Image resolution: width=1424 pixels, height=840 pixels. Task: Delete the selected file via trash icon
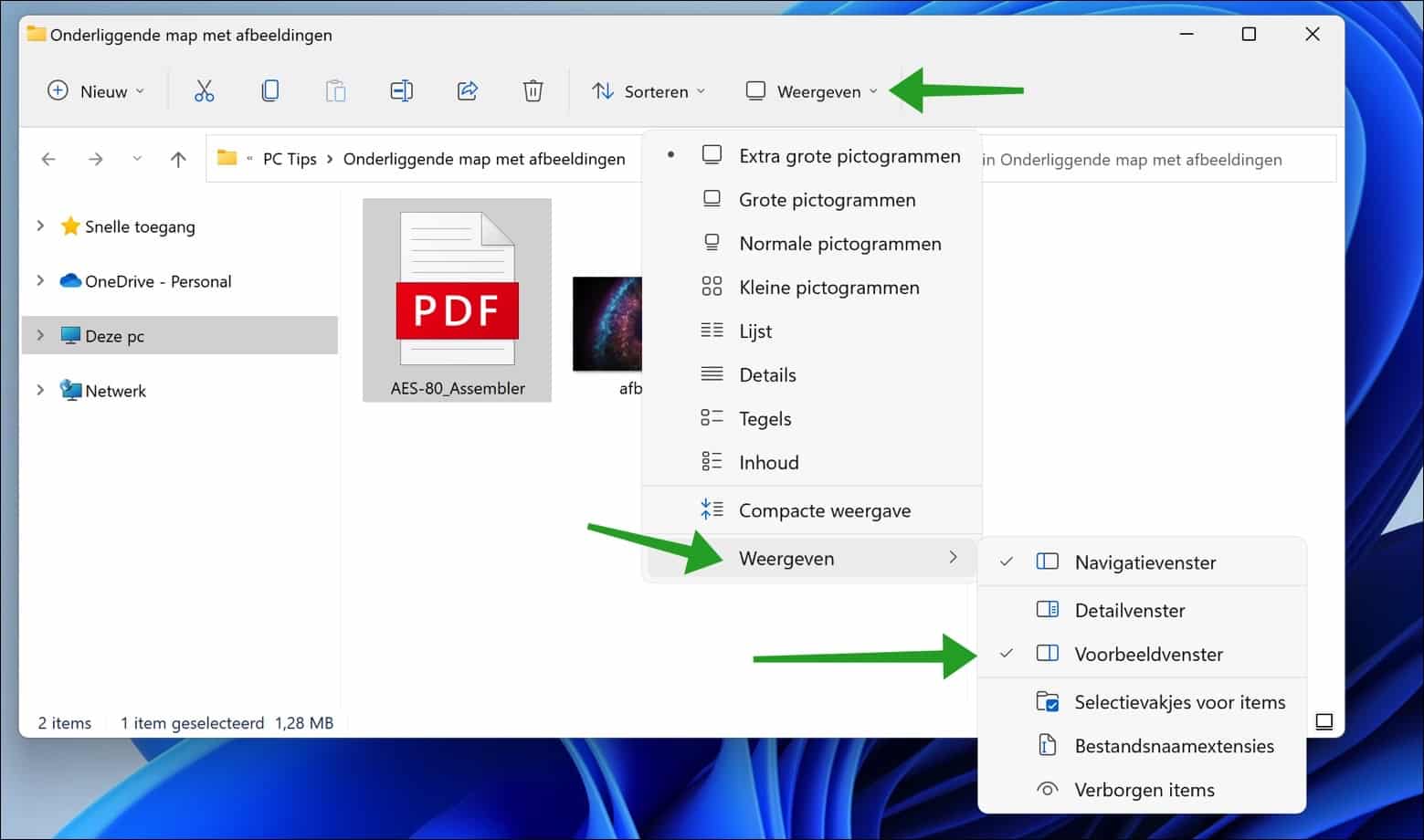(x=533, y=90)
